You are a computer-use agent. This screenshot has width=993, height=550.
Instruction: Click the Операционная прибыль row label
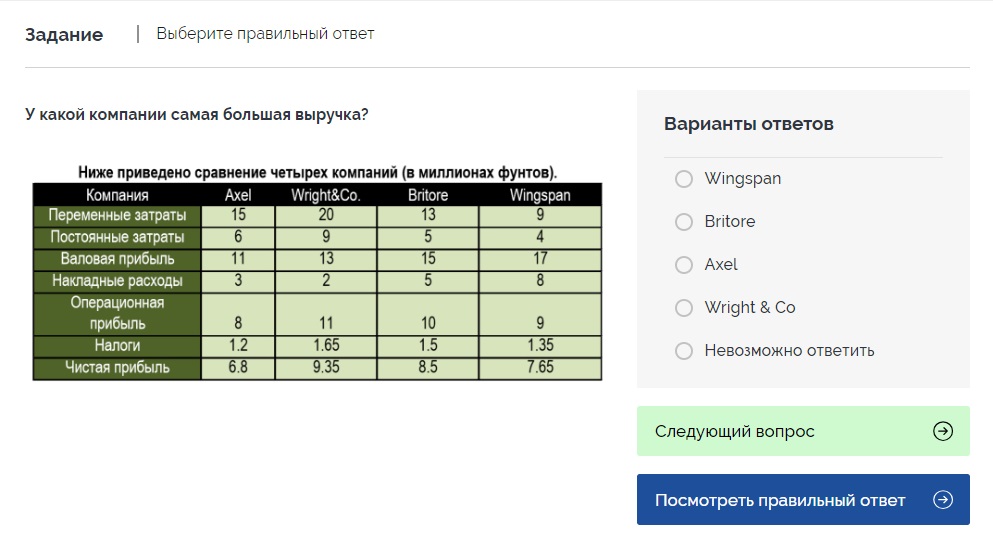[x=117, y=313]
